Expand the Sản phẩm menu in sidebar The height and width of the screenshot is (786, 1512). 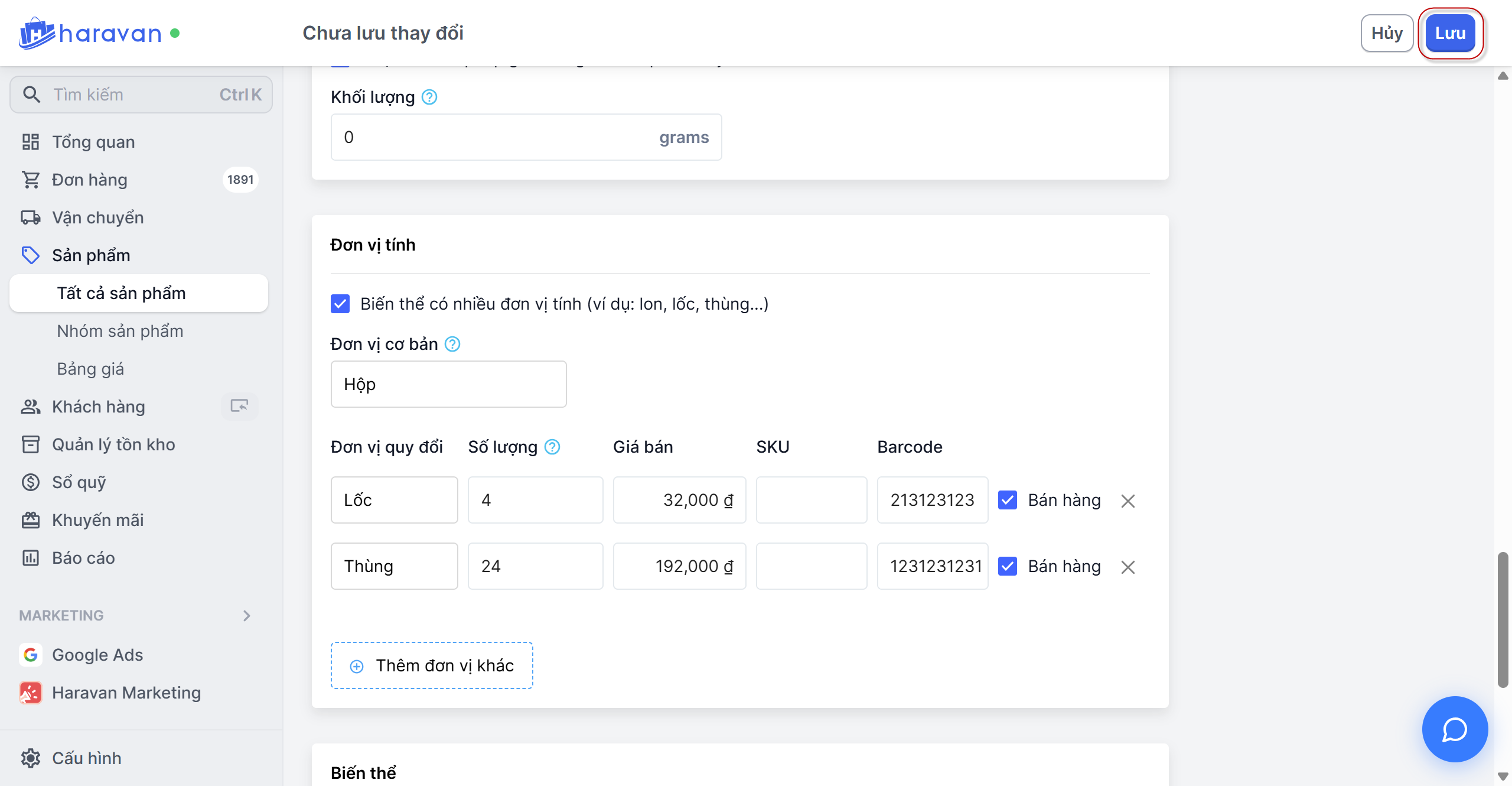pos(91,255)
